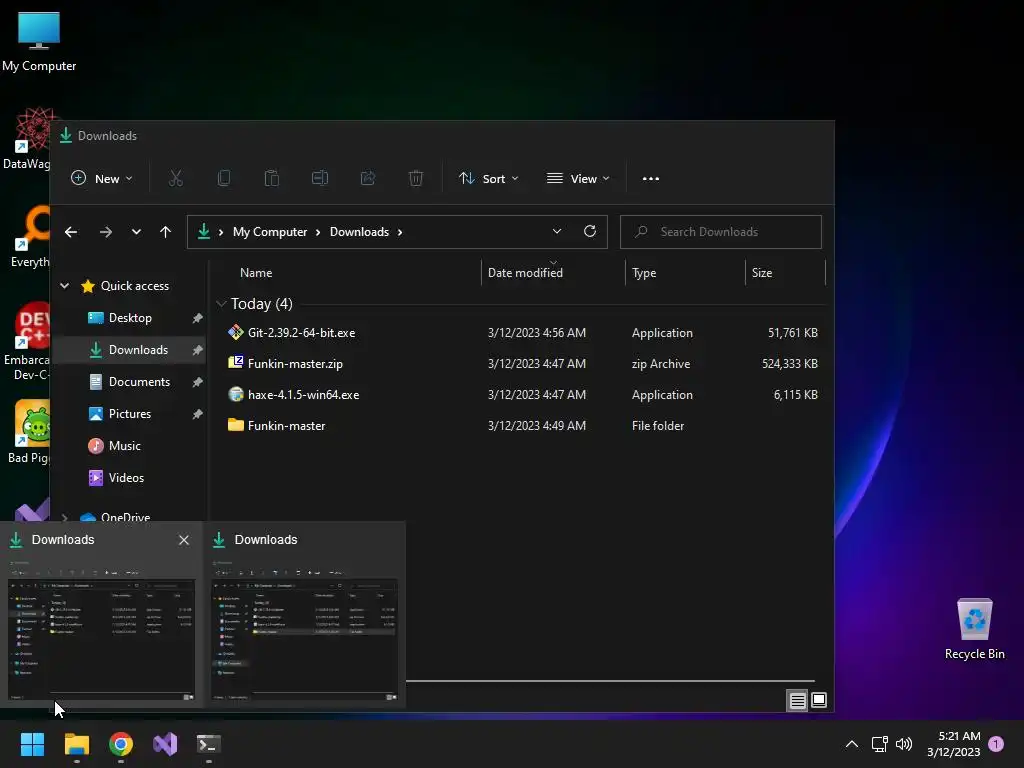The width and height of the screenshot is (1024, 768).
Task: Expand the OneDrive tree node
Action: point(65,517)
